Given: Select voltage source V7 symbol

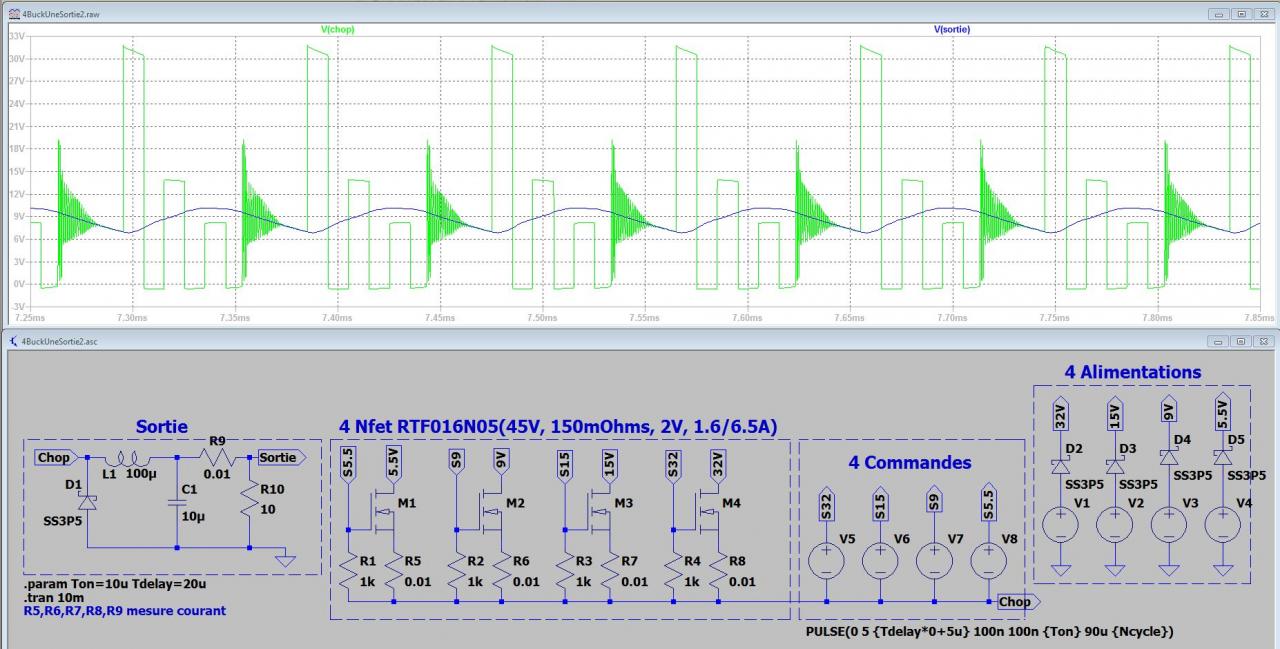Looking at the screenshot, I should [x=934, y=560].
